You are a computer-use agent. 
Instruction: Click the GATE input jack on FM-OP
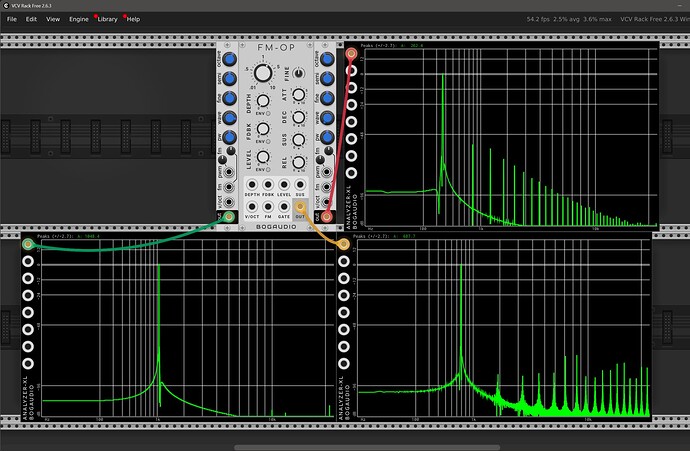[284, 206]
